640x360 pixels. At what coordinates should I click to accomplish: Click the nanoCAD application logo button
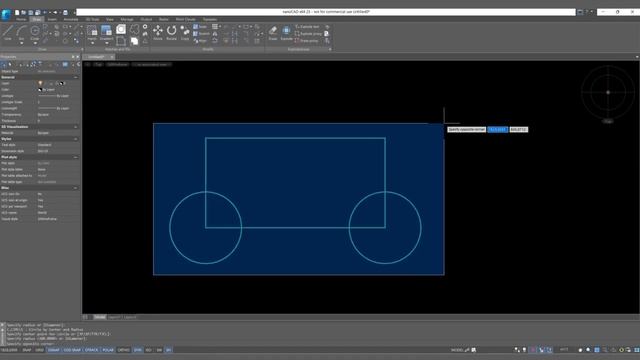coord(6,14)
